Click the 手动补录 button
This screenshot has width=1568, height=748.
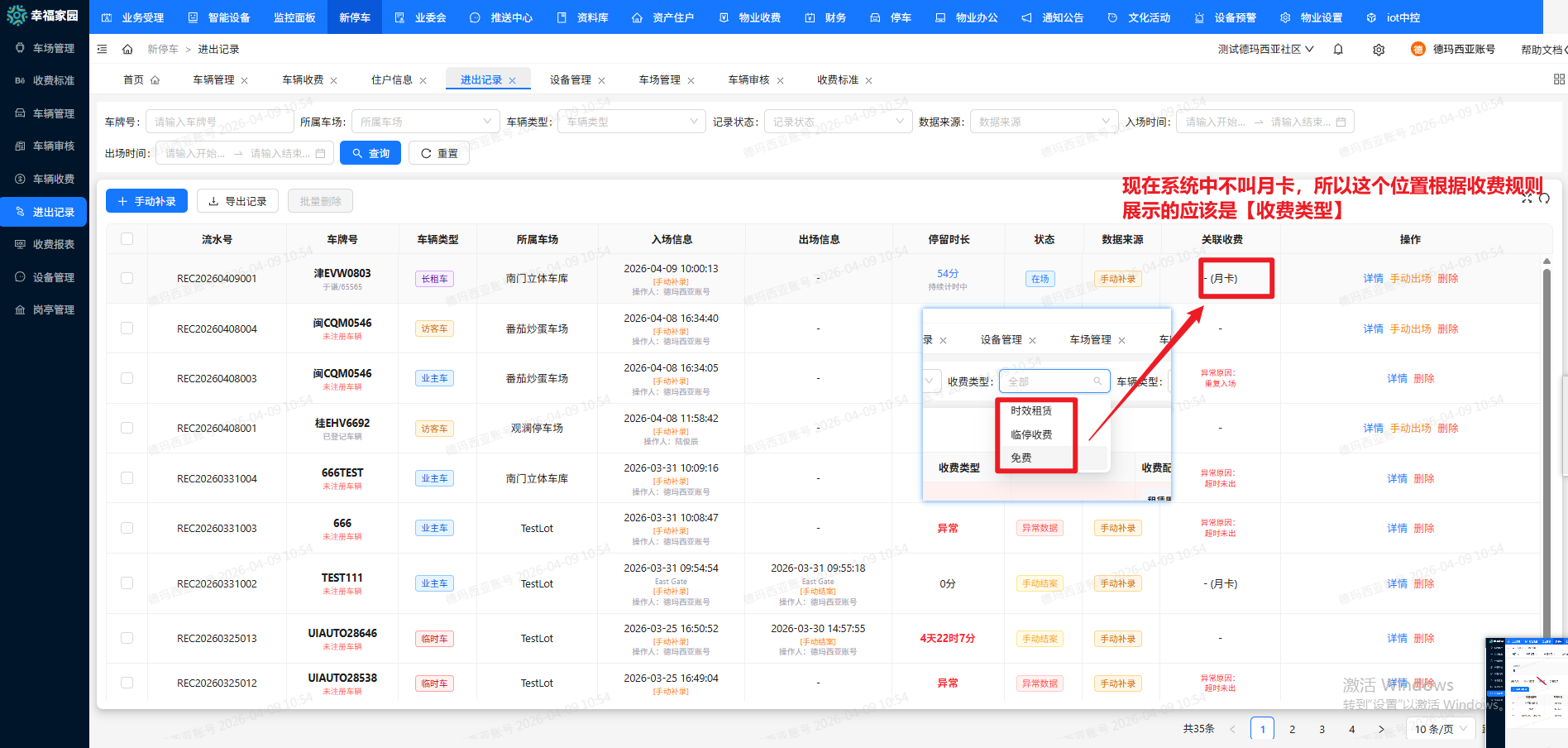pos(146,201)
